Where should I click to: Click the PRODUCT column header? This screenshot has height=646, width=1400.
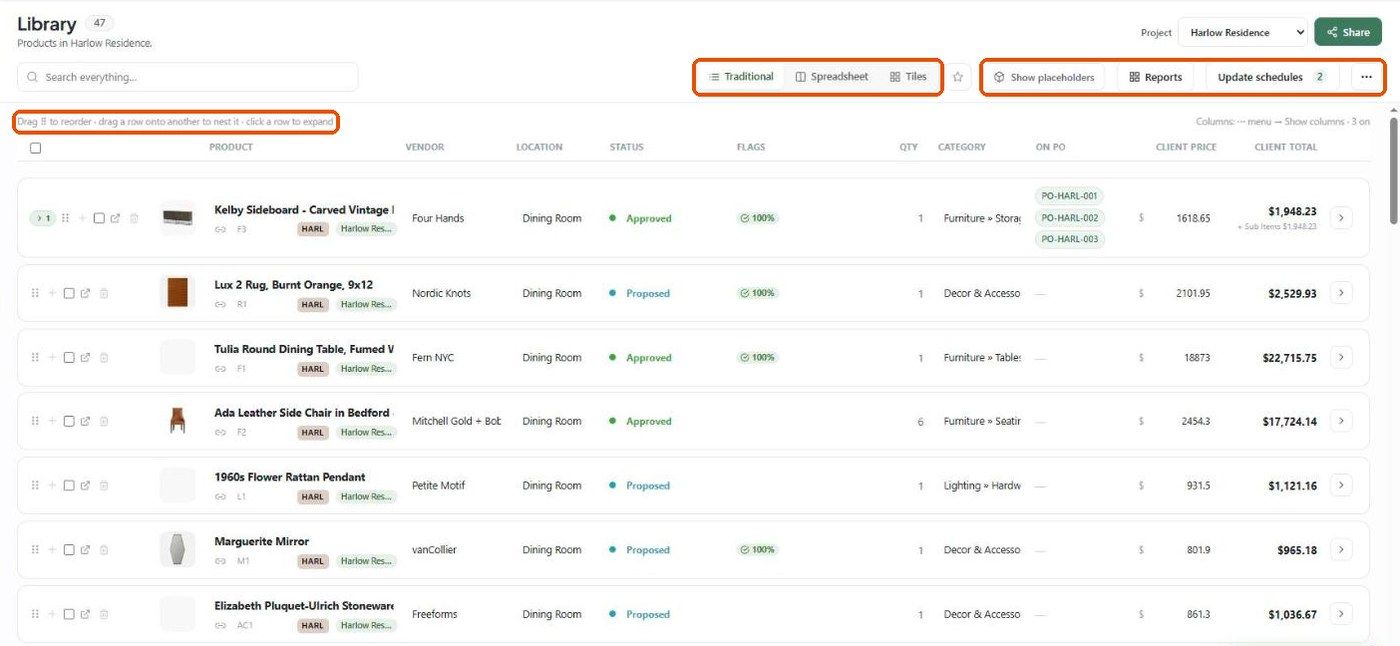point(231,147)
